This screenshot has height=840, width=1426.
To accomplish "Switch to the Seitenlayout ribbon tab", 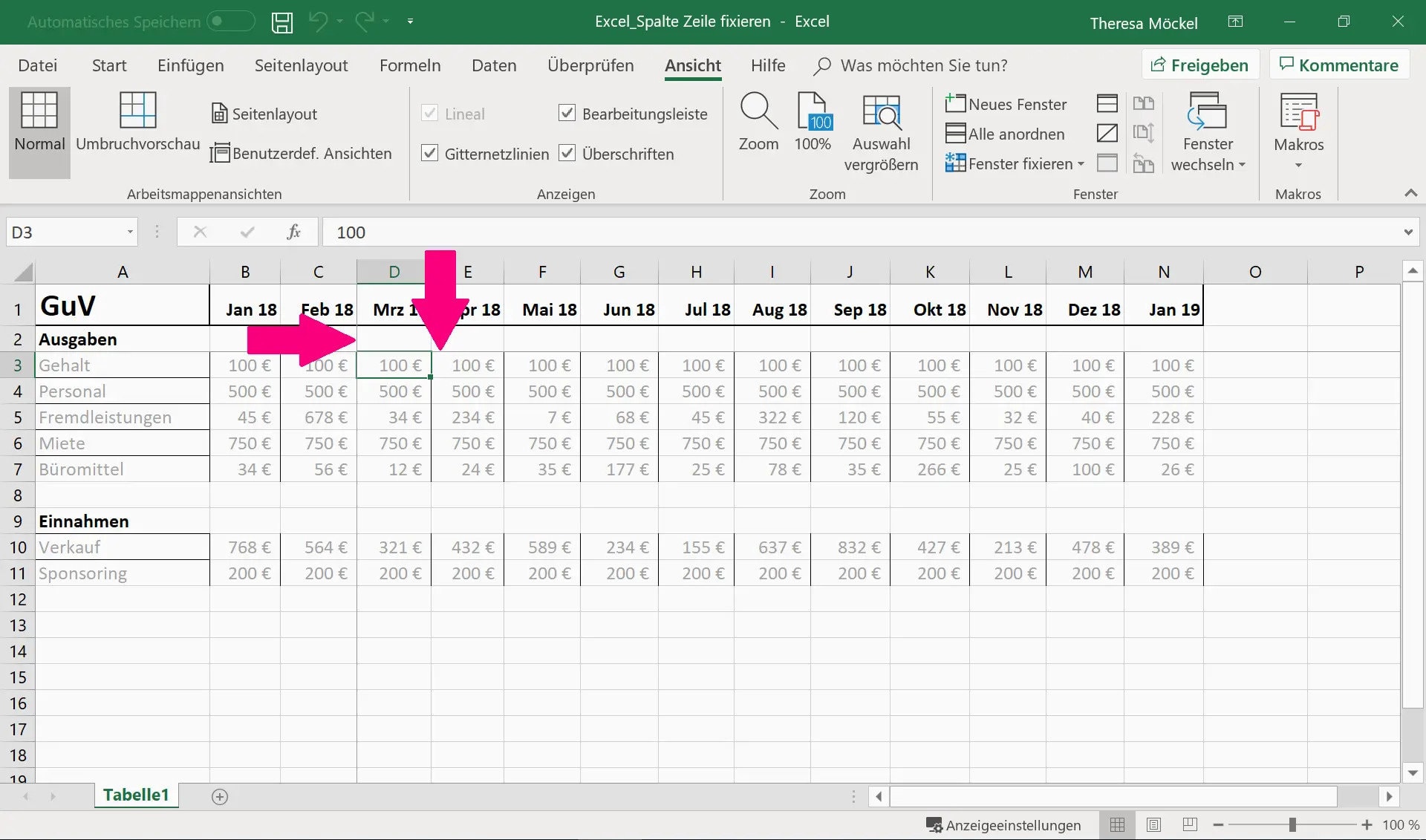I will 301,65.
